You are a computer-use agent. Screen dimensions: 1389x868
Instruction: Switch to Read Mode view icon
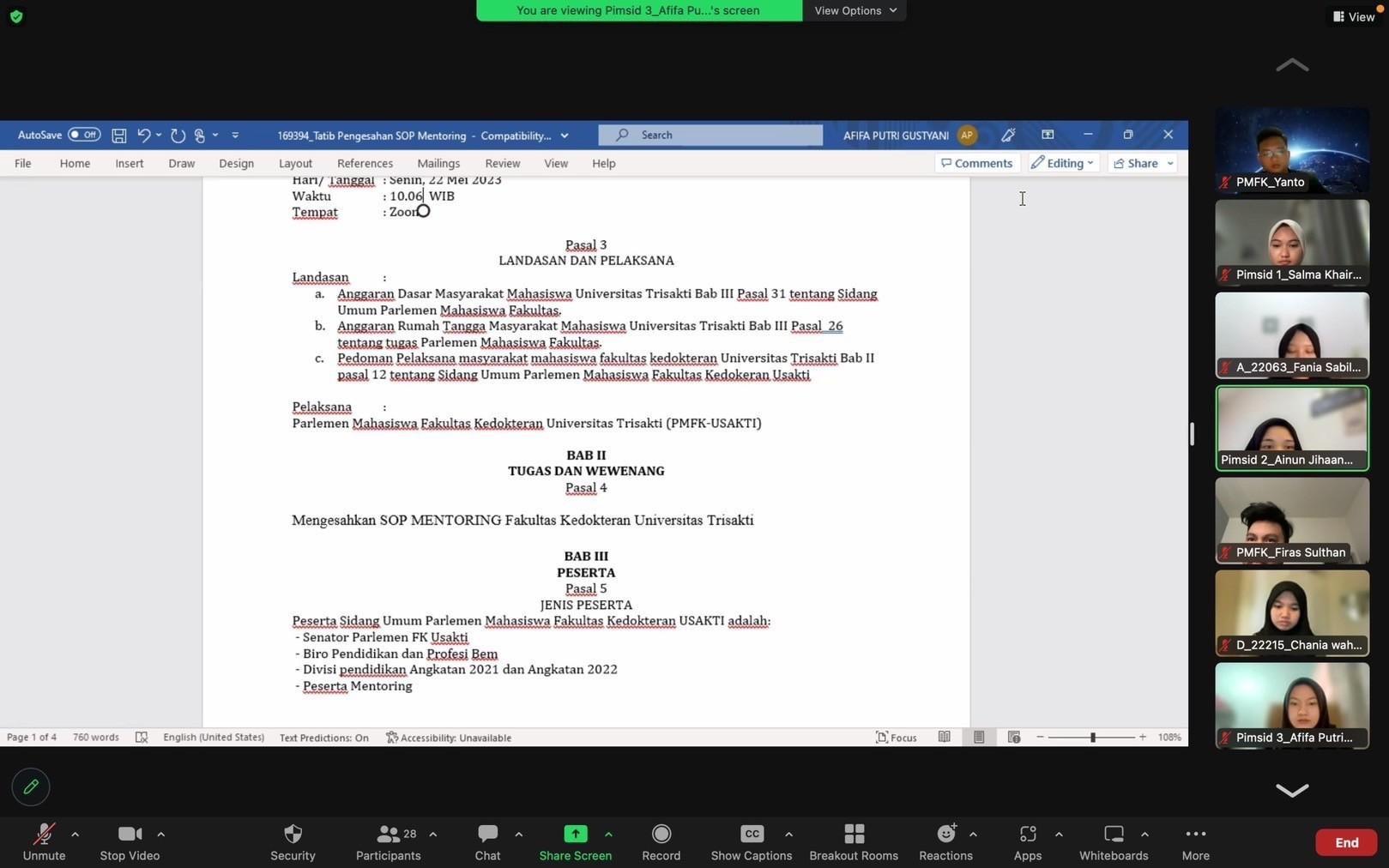(x=944, y=737)
